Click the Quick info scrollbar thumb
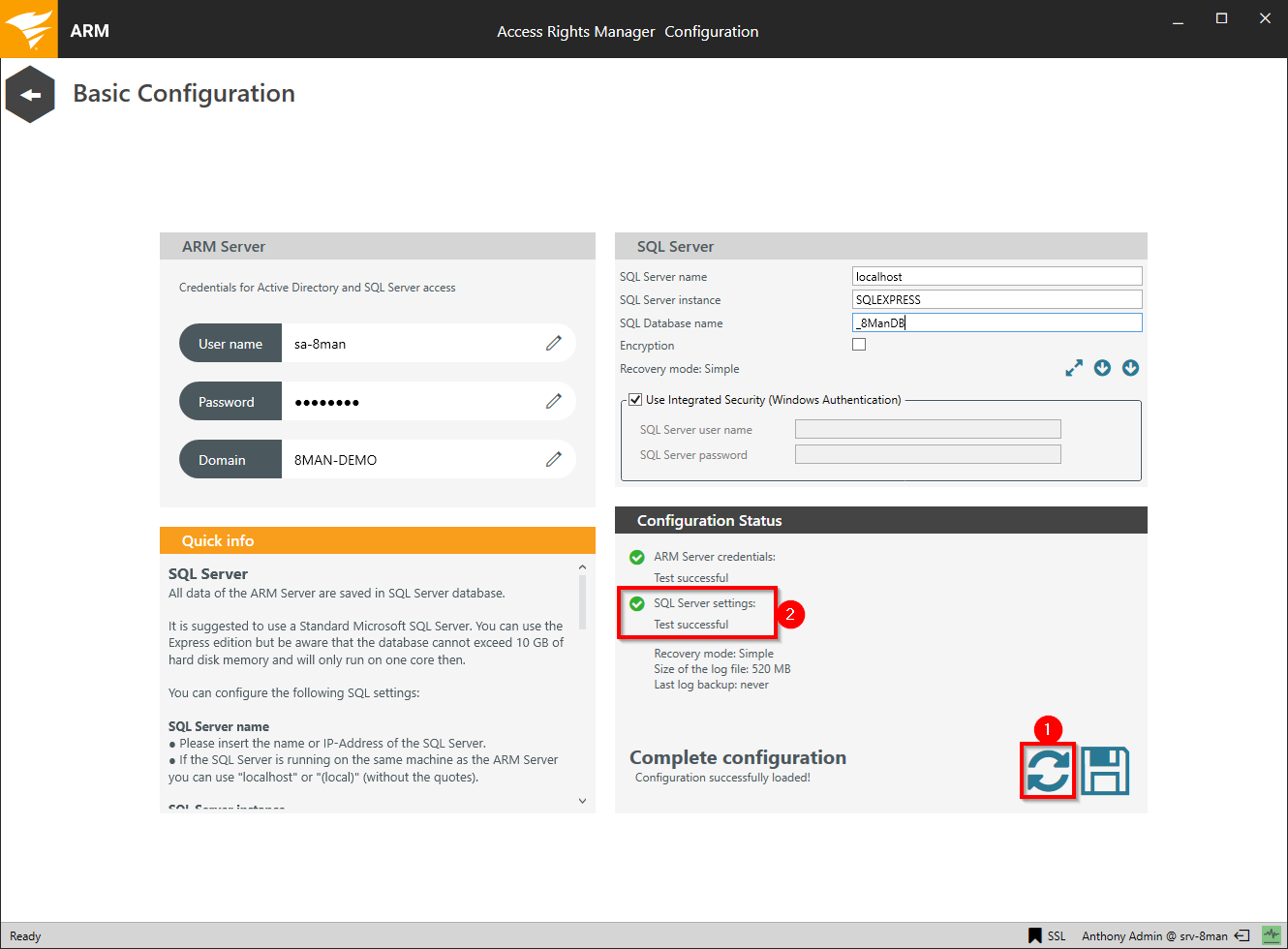Viewport: 1288px width, 949px height. pyautogui.click(x=582, y=602)
